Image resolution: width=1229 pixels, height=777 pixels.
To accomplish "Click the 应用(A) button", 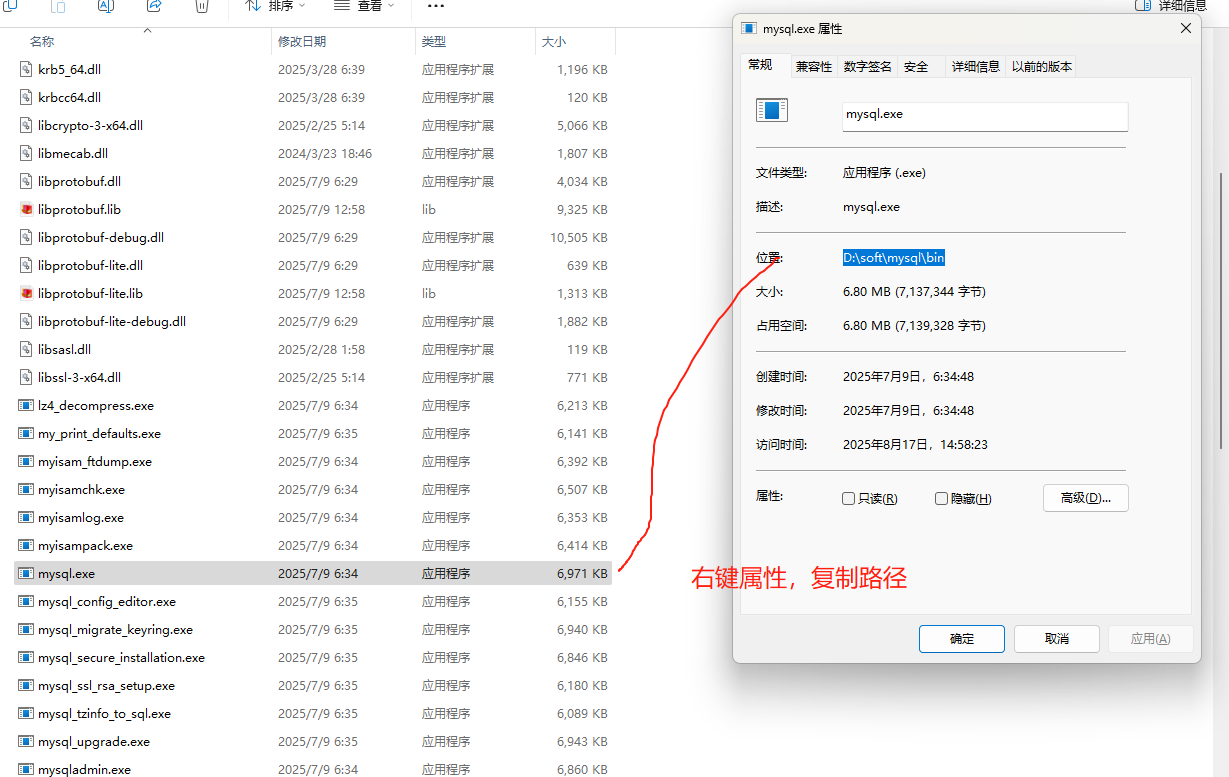I will pos(1150,639).
